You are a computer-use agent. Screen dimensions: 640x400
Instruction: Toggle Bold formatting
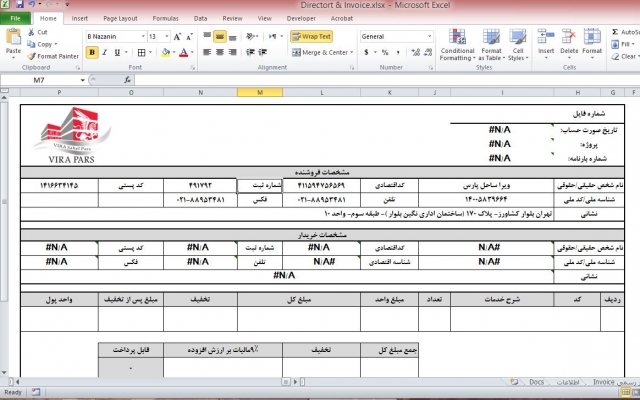point(92,52)
